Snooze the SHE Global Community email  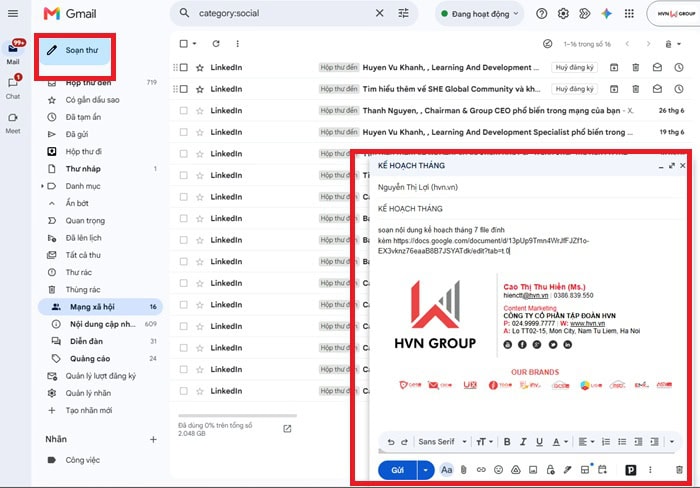pos(679,89)
